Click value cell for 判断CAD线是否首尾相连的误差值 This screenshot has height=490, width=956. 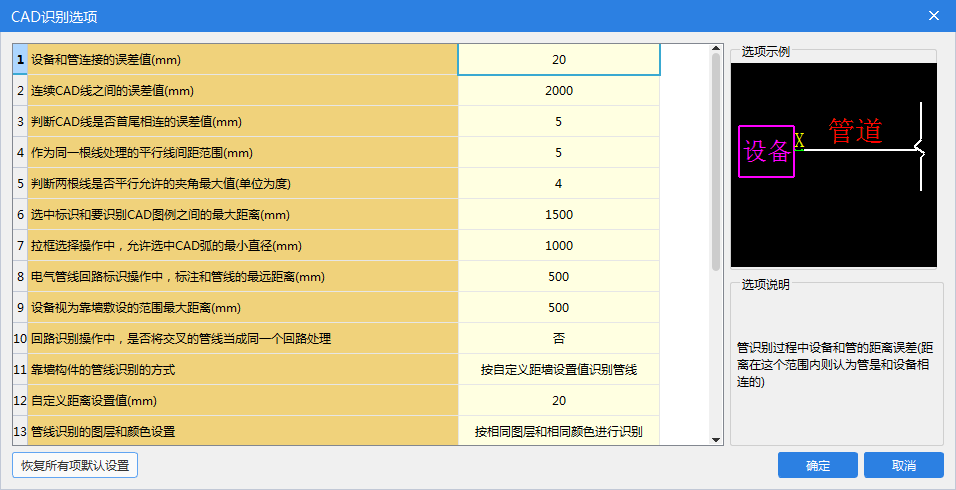pyautogui.click(x=558, y=122)
